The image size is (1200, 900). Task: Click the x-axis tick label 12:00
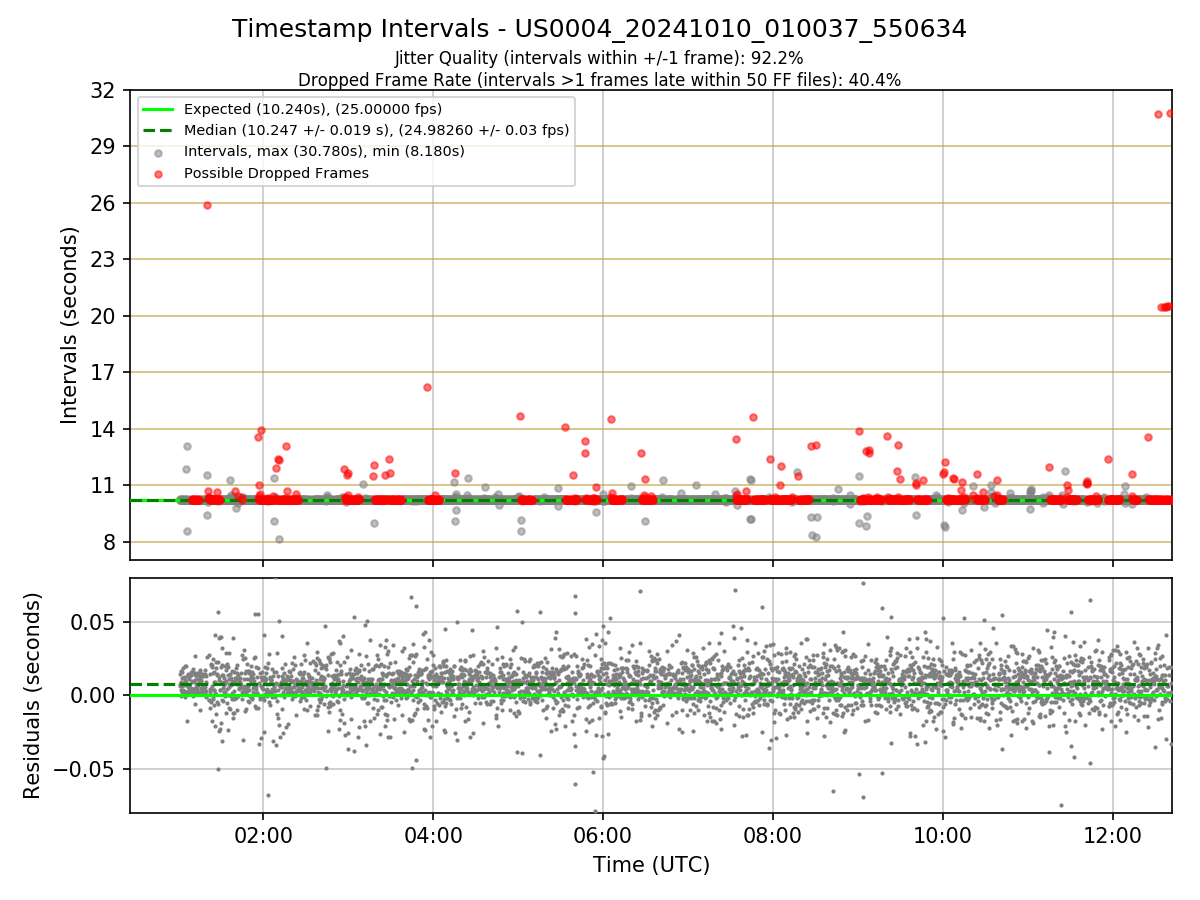tap(1113, 834)
